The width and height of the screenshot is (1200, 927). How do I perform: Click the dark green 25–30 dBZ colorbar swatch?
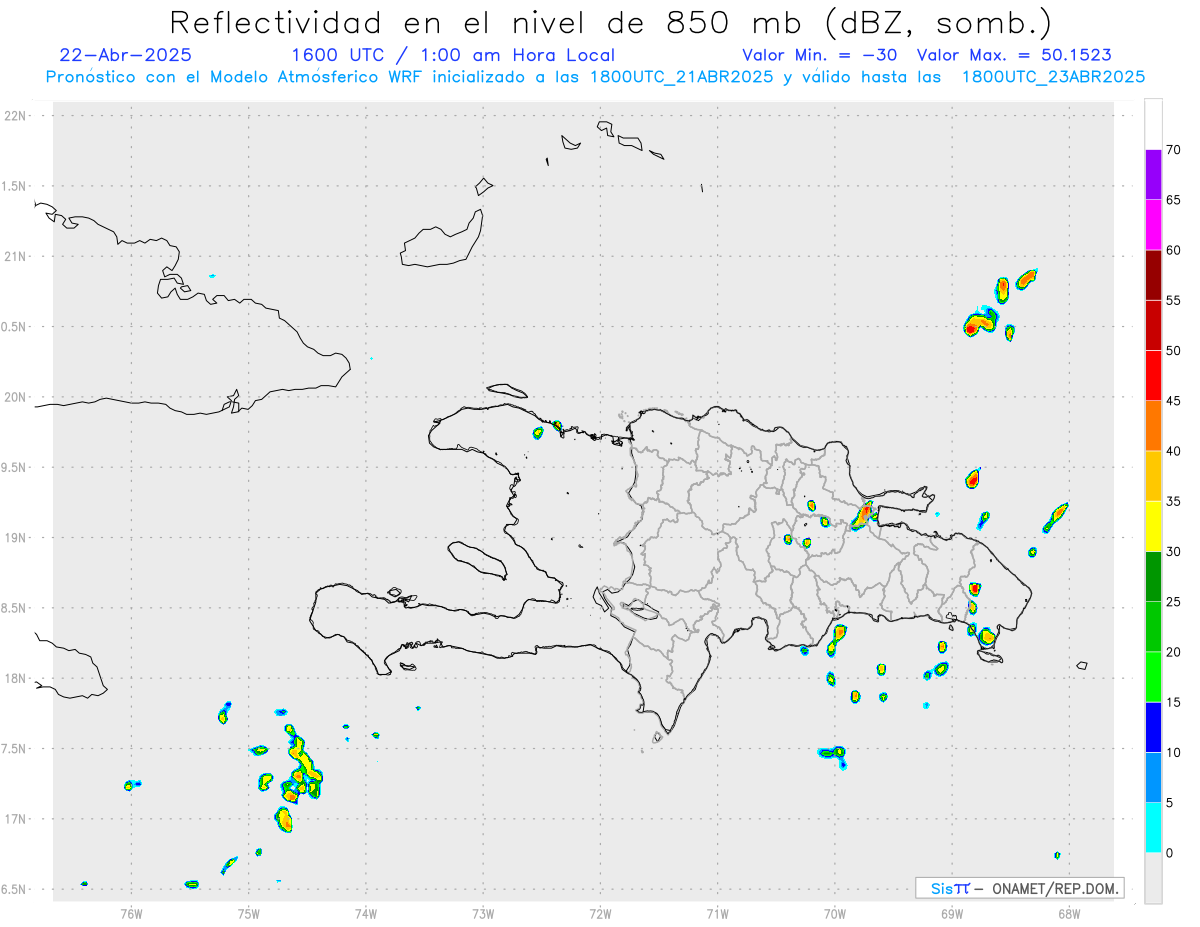pyautogui.click(x=1153, y=577)
